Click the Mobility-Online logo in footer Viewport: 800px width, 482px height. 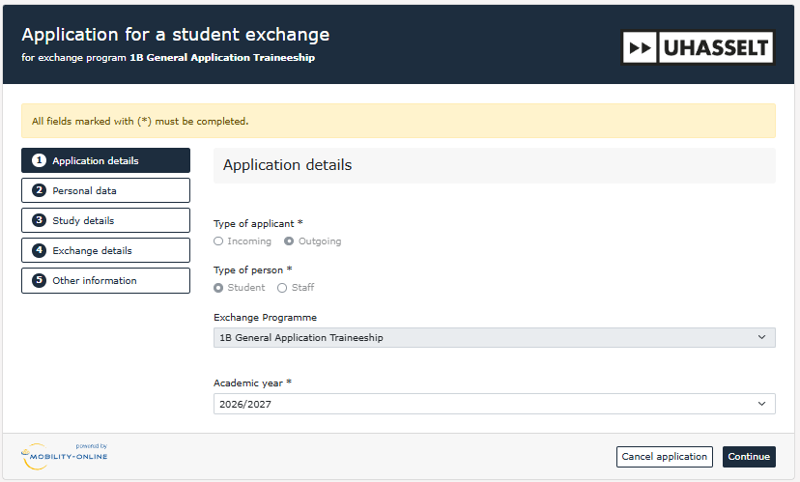coord(65,455)
